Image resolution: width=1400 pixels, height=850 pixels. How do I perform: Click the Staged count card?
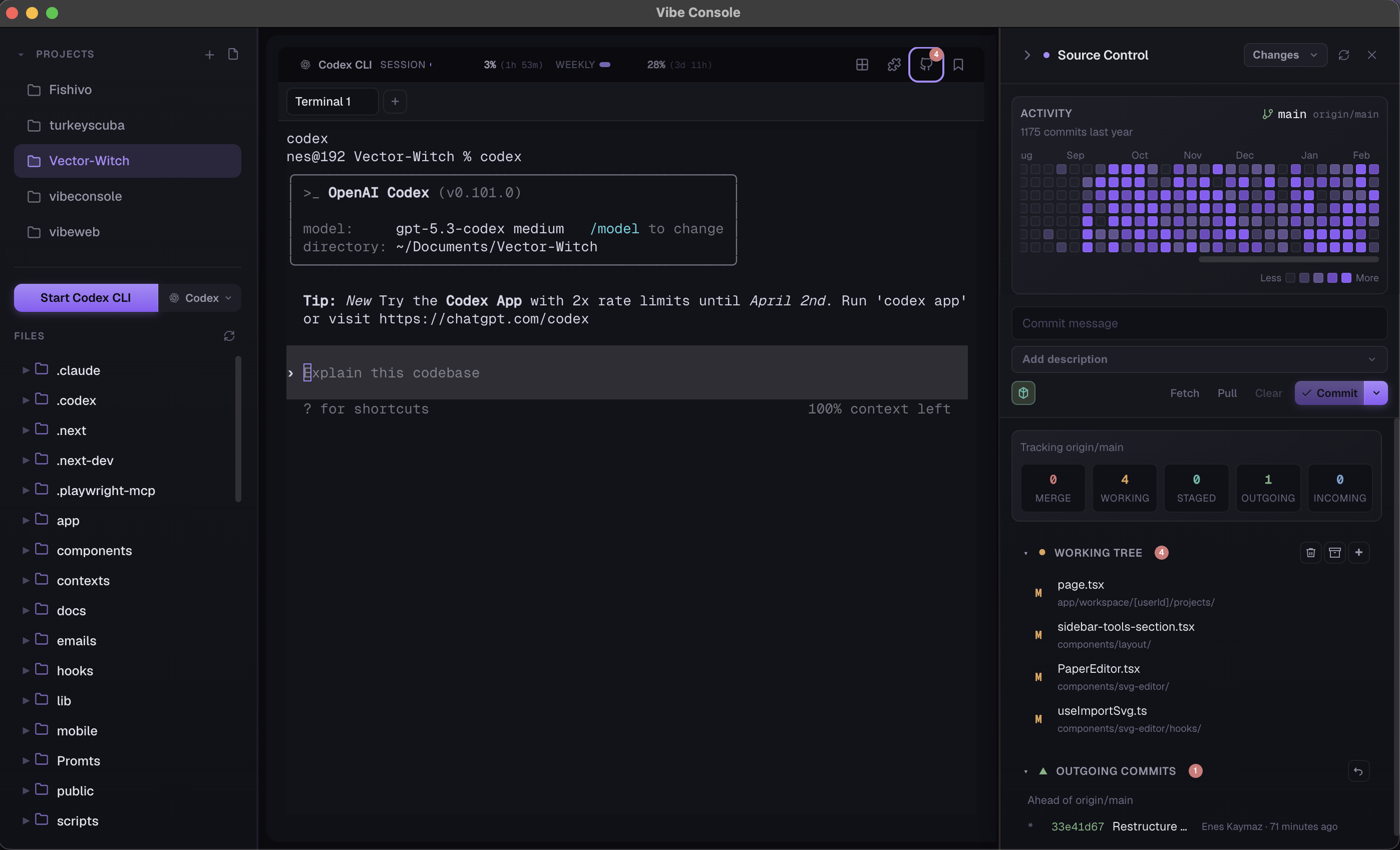[x=1196, y=488]
